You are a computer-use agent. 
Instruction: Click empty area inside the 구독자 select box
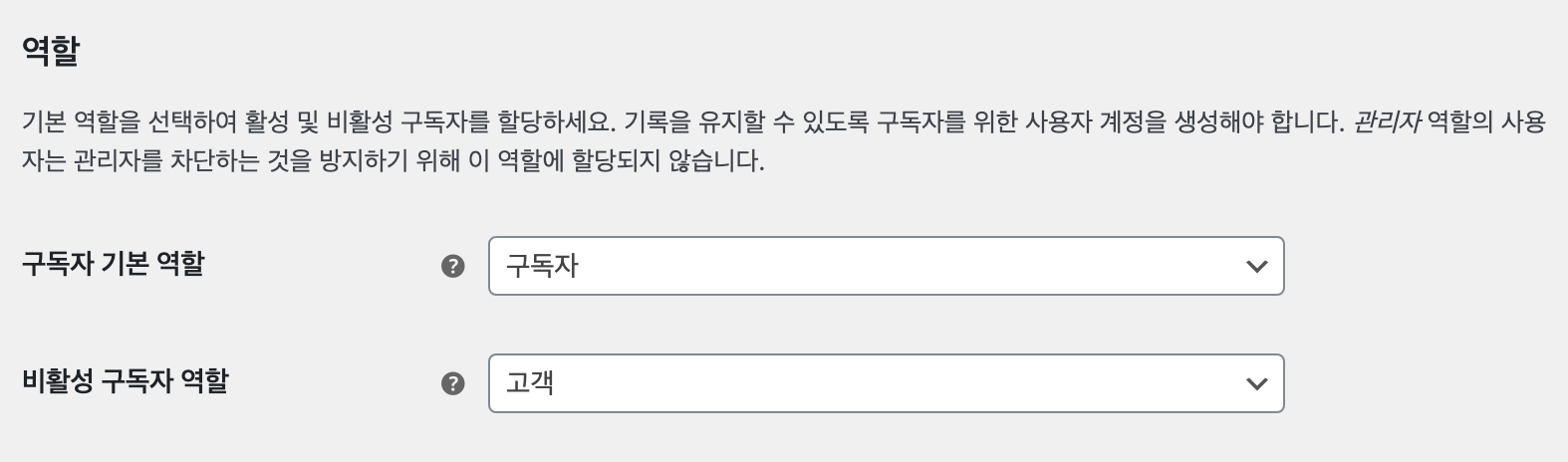click(x=897, y=266)
